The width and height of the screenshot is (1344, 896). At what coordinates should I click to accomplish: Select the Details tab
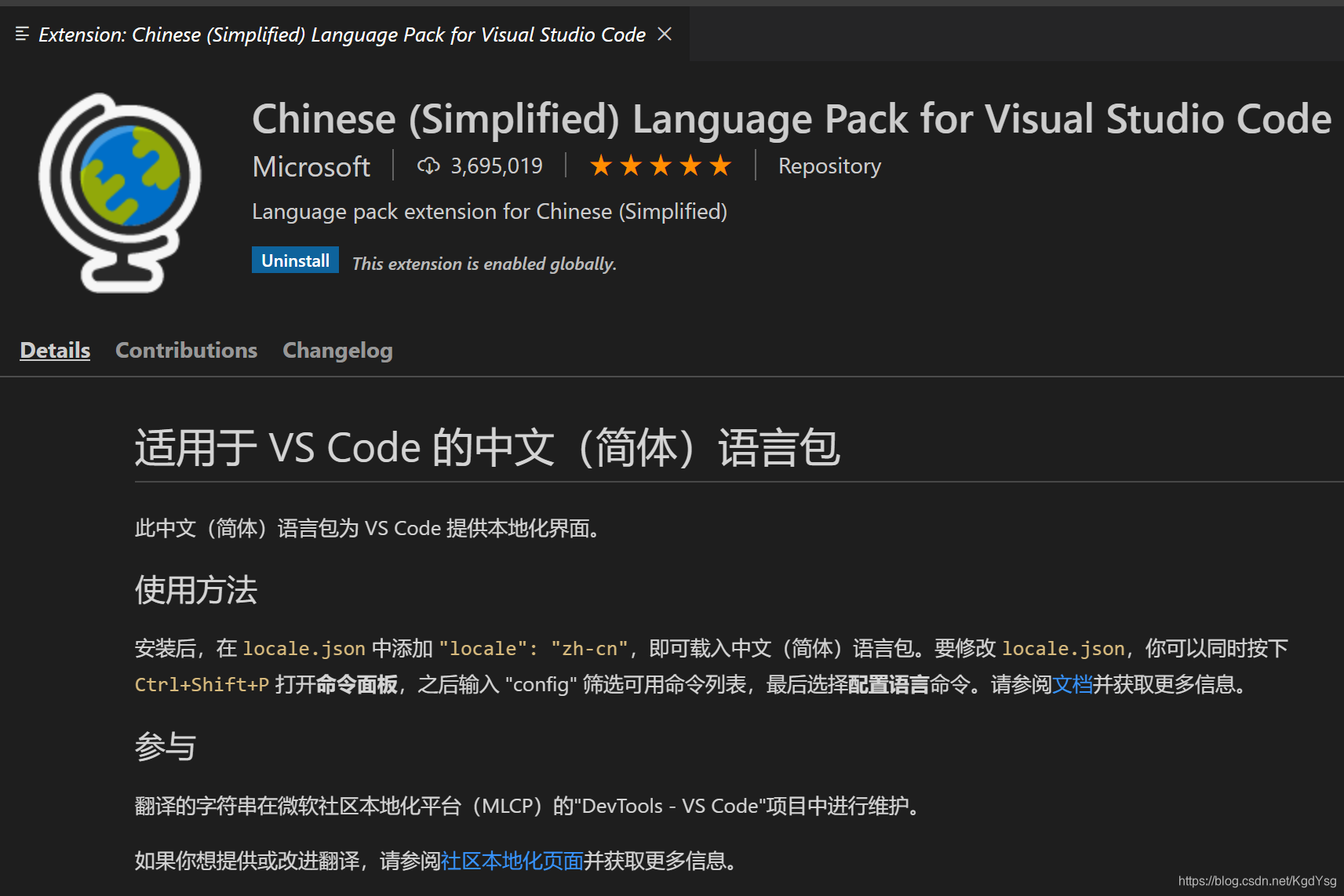coord(54,350)
